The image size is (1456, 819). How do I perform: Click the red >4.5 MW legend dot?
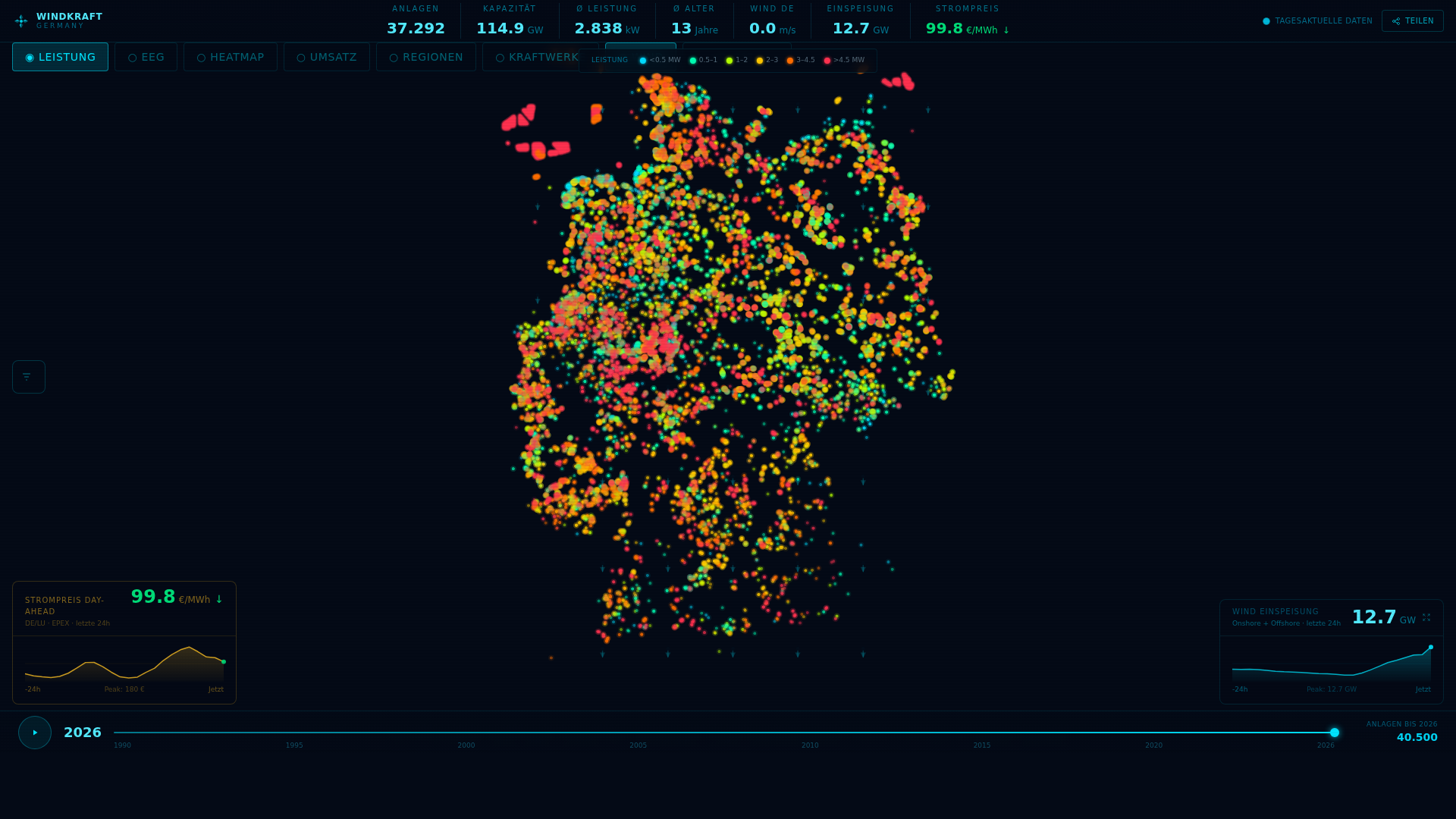pos(827,61)
